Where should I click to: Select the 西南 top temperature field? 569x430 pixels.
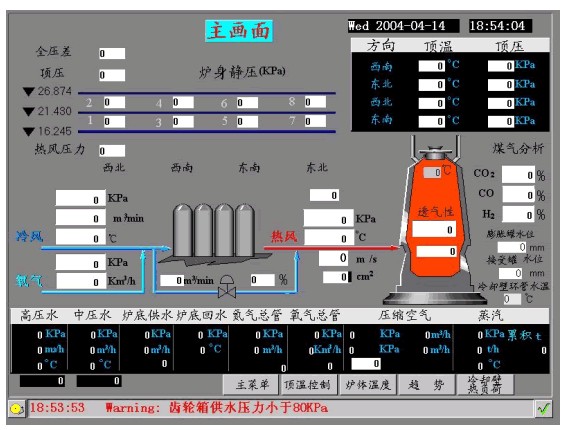(431, 66)
